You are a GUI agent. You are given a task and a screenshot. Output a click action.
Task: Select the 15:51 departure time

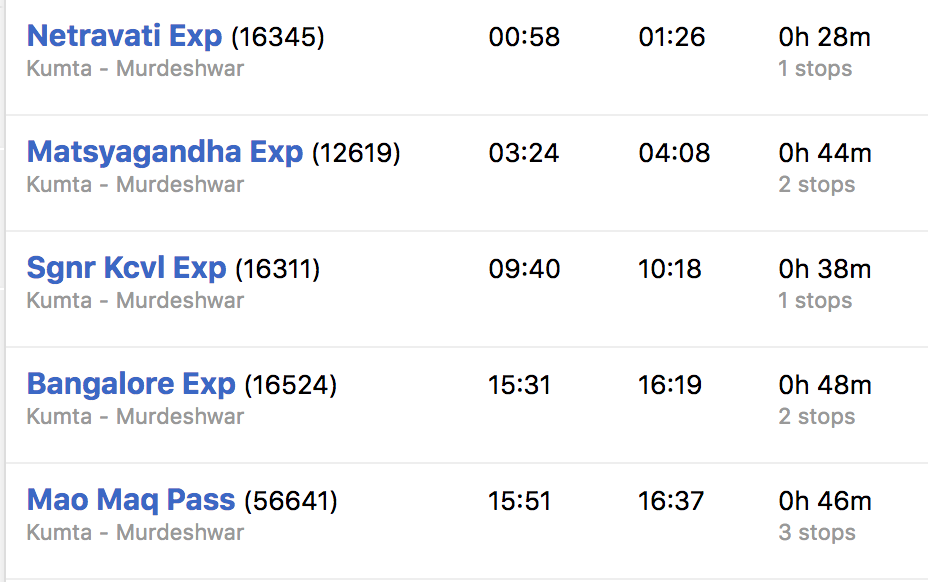click(x=519, y=502)
